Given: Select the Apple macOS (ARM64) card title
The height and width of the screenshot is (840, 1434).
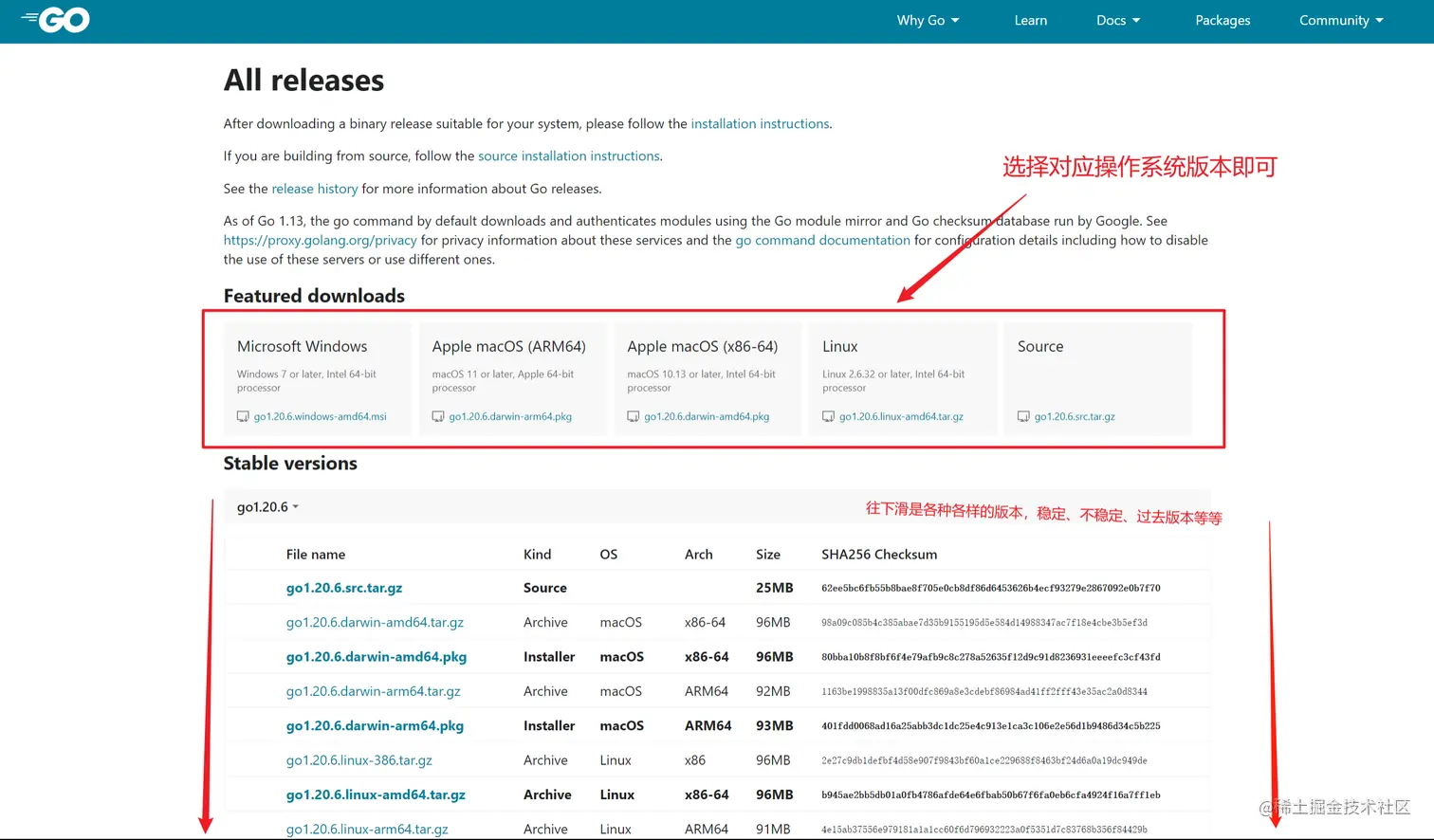Looking at the screenshot, I should pyautogui.click(x=509, y=346).
